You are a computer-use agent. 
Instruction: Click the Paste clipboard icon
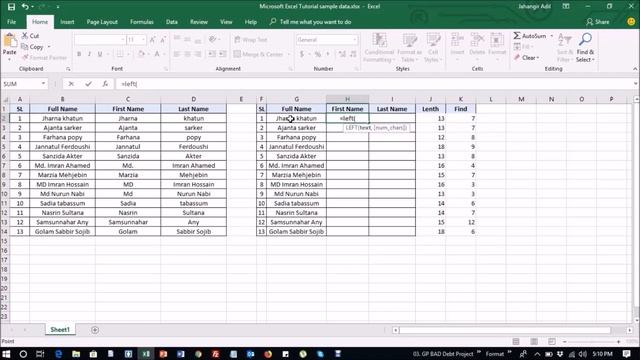[x=9, y=41]
